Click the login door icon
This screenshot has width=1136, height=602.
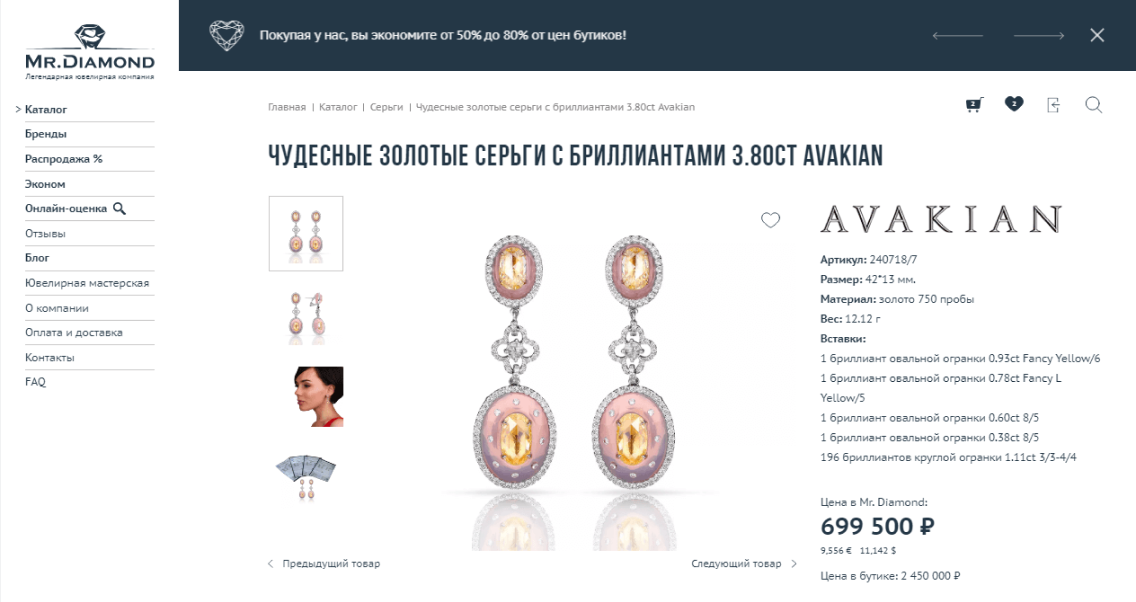[1053, 105]
